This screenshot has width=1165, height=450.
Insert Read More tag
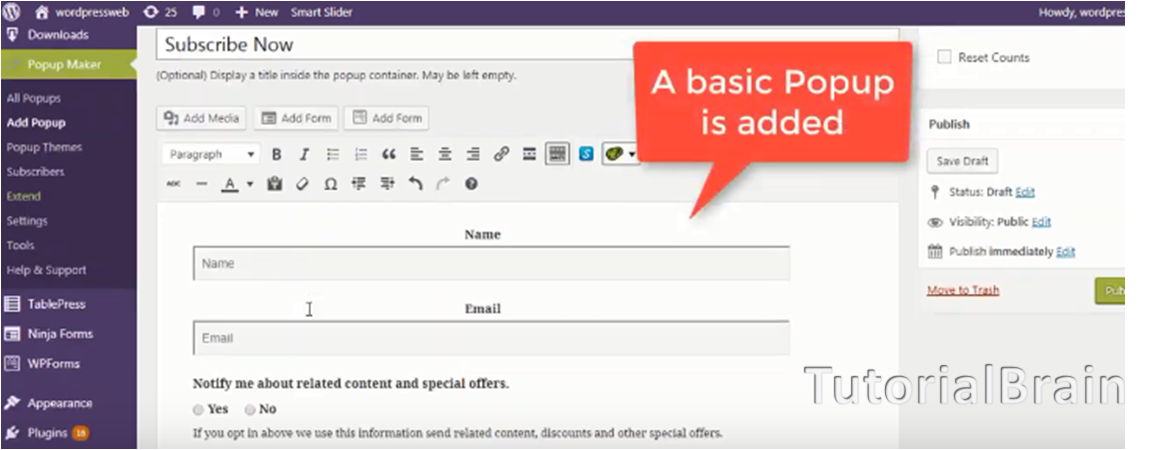529,154
